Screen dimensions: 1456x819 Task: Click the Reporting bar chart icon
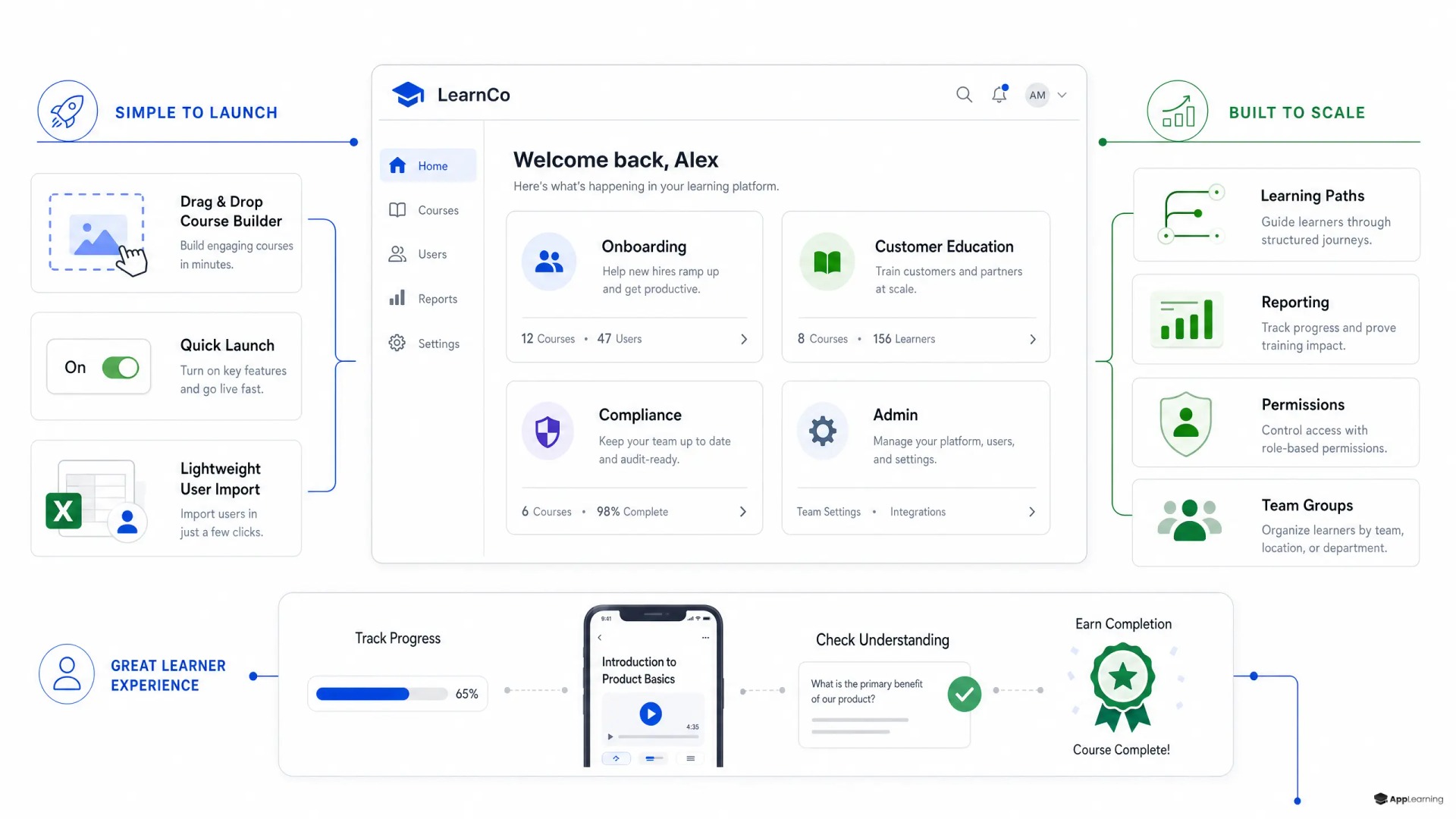pyautogui.click(x=1187, y=319)
